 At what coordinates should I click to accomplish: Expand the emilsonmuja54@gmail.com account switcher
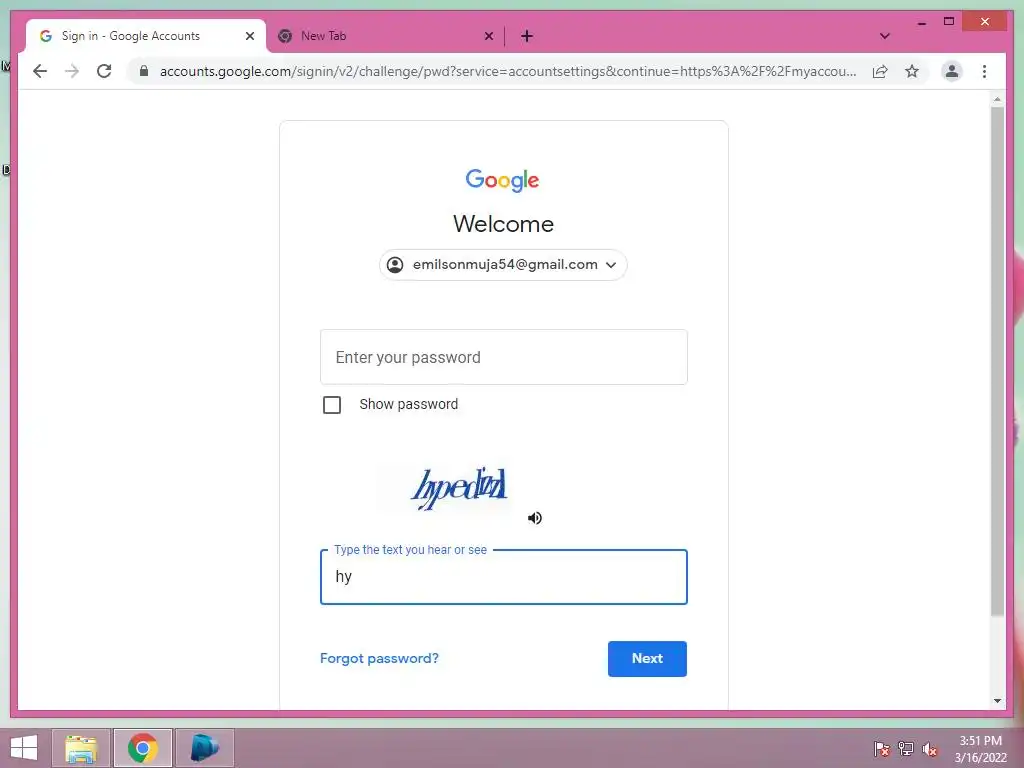click(503, 264)
